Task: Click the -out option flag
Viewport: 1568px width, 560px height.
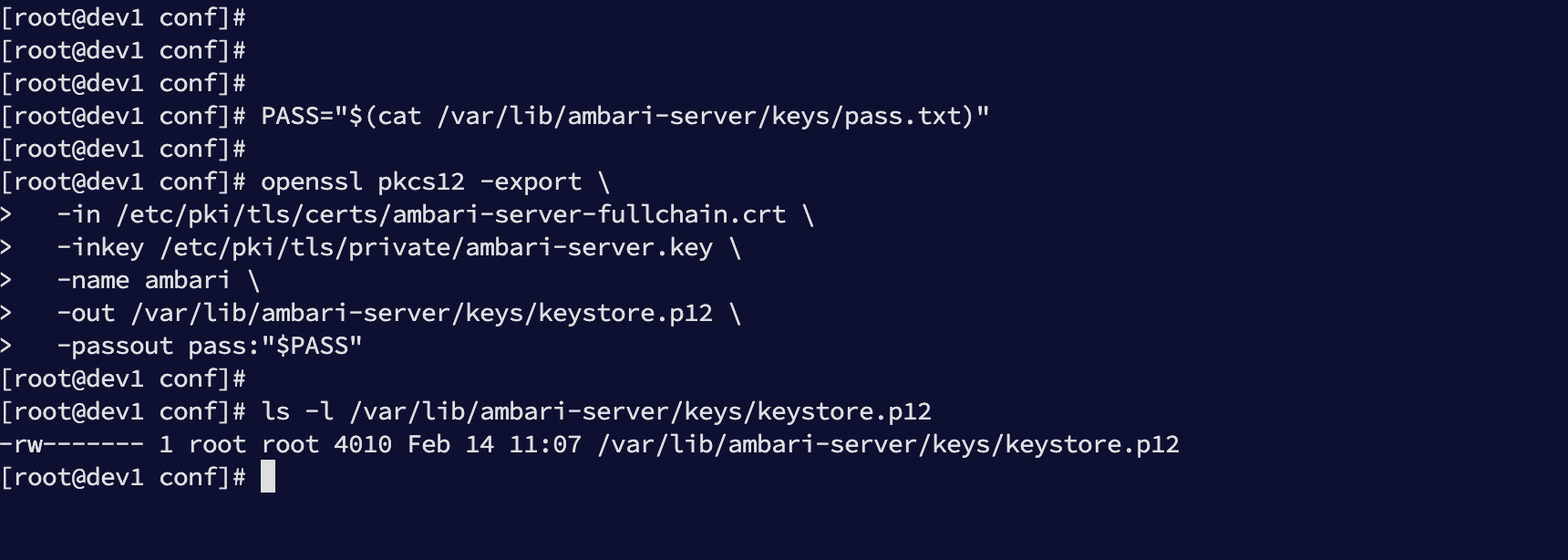Action: pos(86,313)
